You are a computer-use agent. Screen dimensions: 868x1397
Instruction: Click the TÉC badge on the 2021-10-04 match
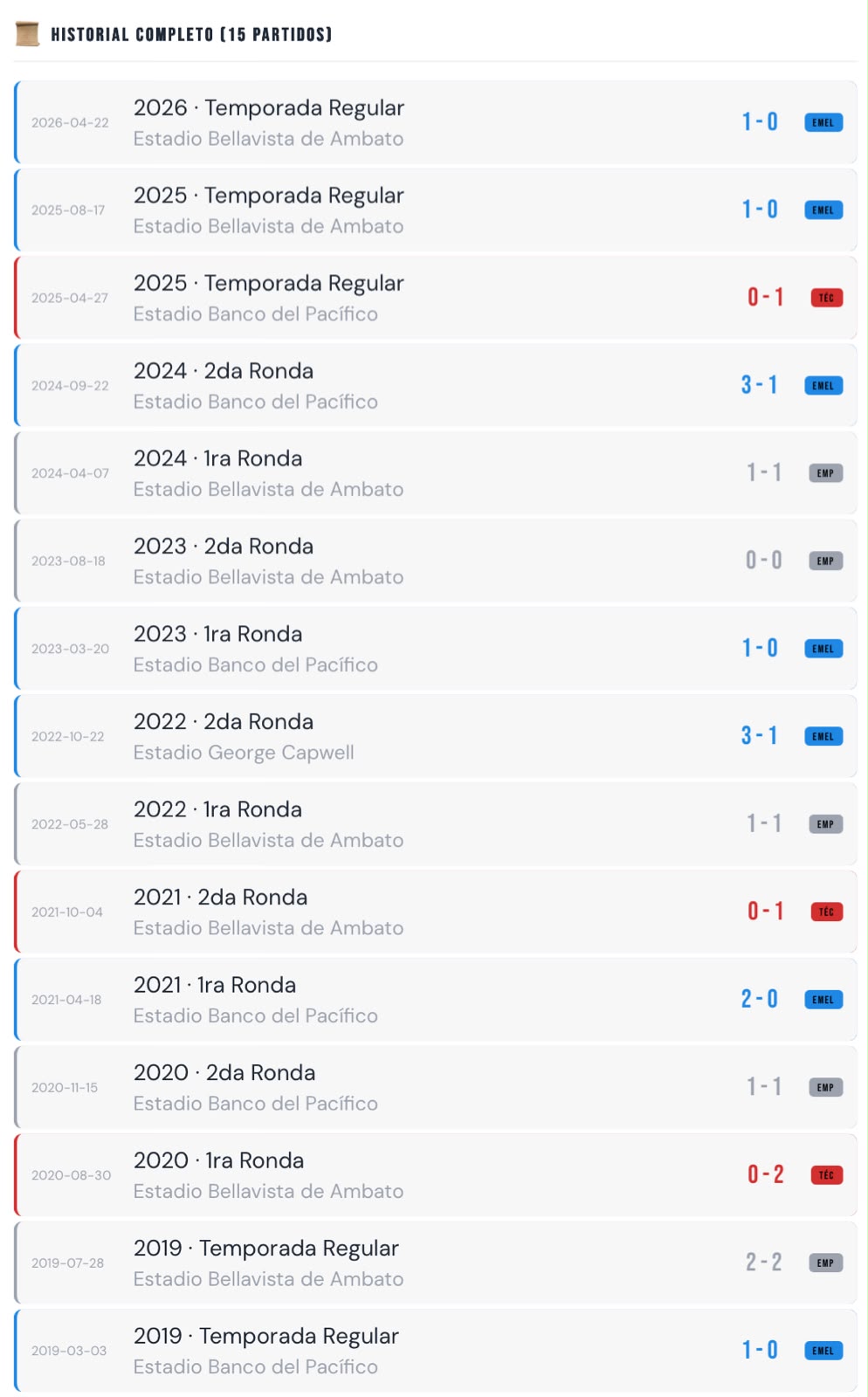click(x=826, y=912)
